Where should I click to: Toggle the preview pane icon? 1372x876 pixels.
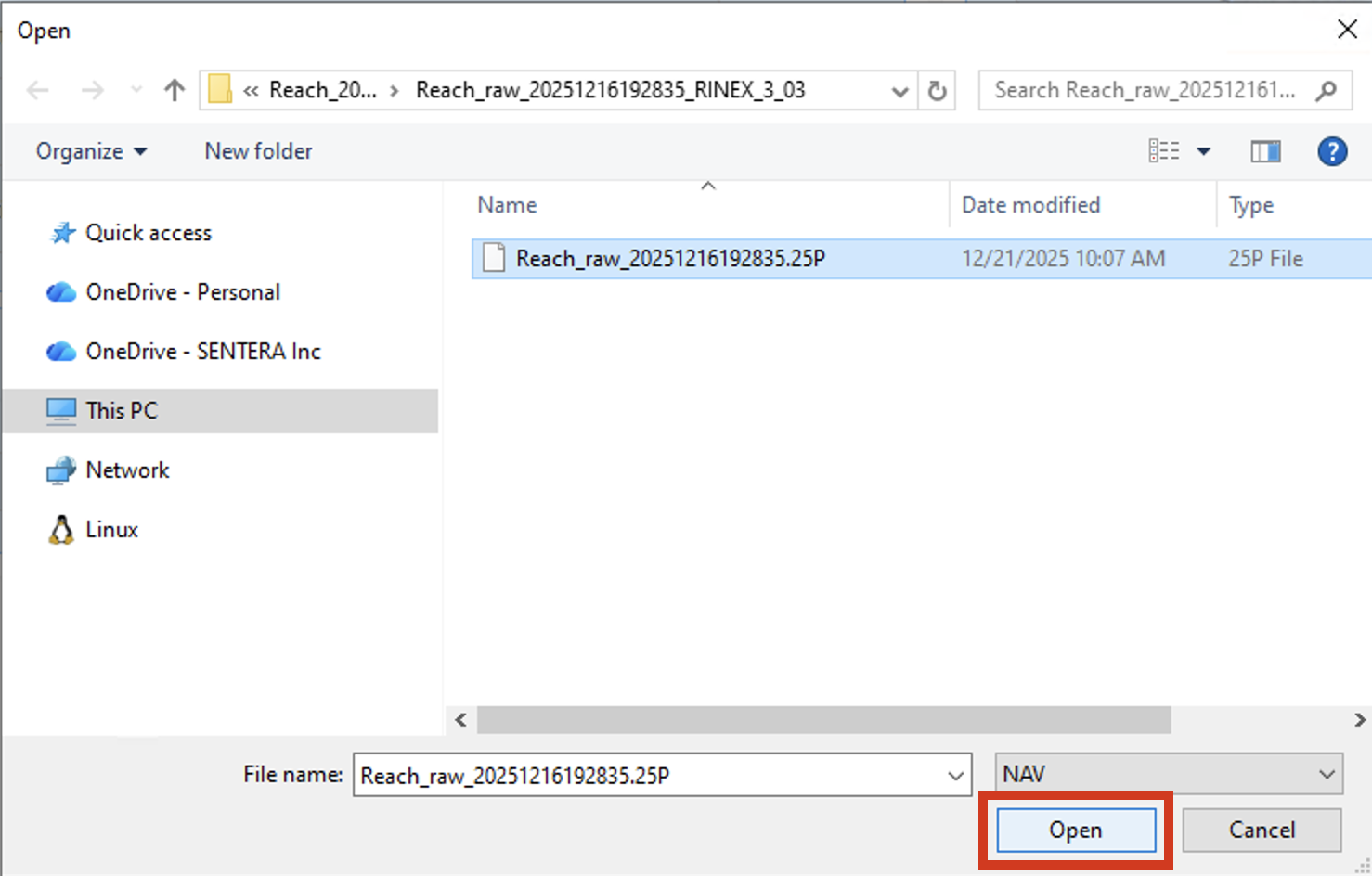tap(1265, 151)
